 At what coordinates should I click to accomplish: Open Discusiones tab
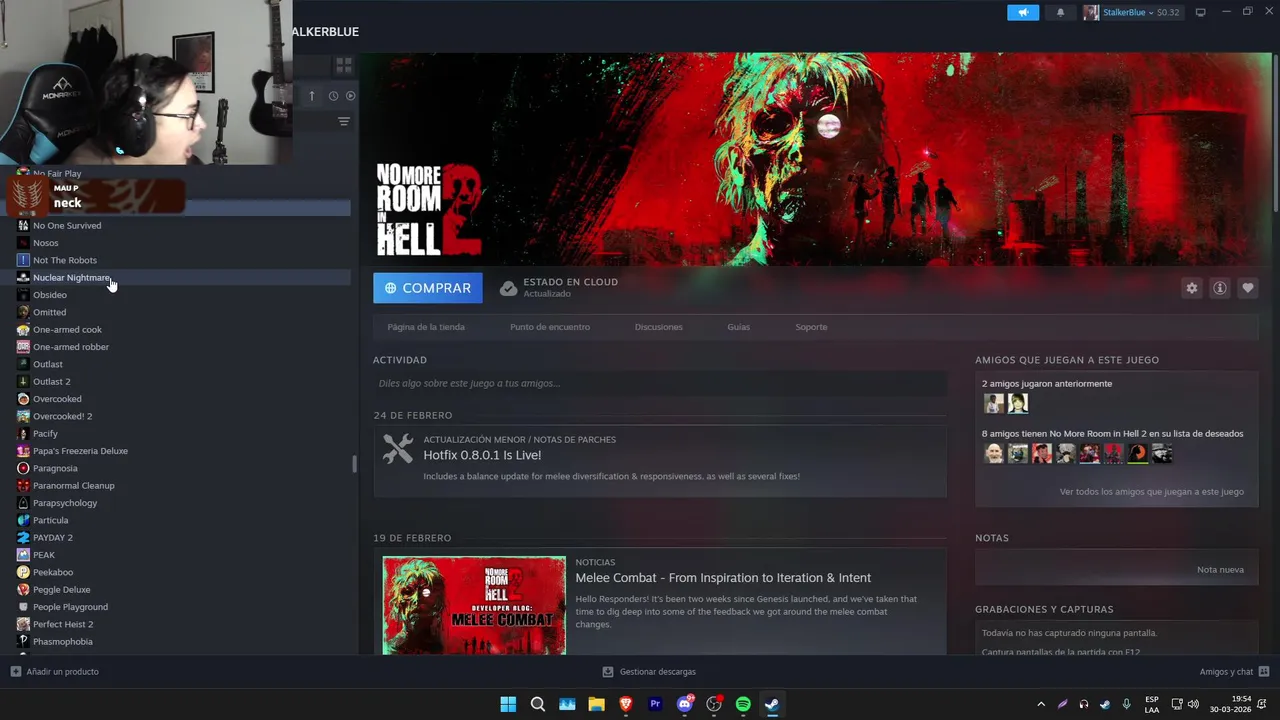click(x=659, y=327)
